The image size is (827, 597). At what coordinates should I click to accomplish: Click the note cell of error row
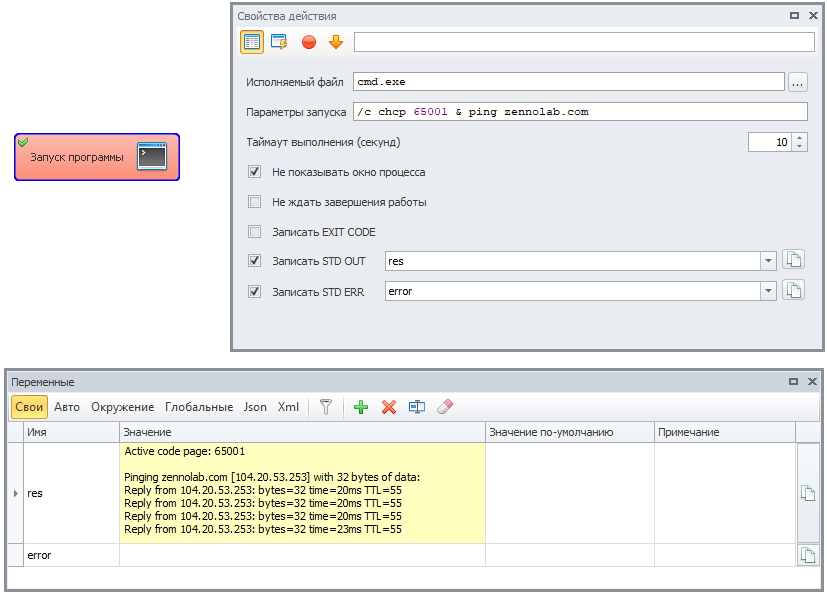point(725,555)
